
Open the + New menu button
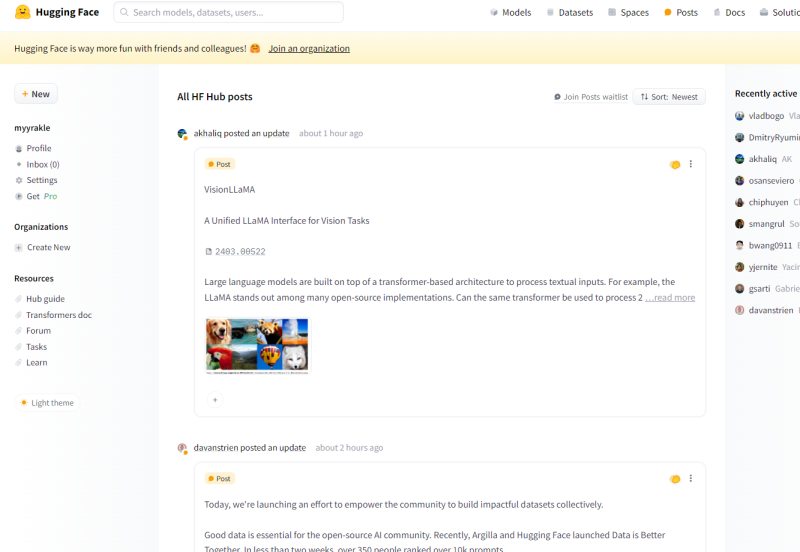point(36,94)
